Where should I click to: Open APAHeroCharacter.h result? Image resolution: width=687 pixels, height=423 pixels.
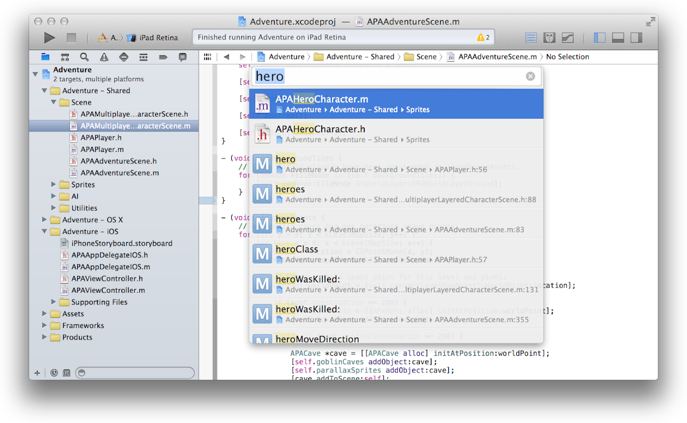[x=397, y=134]
